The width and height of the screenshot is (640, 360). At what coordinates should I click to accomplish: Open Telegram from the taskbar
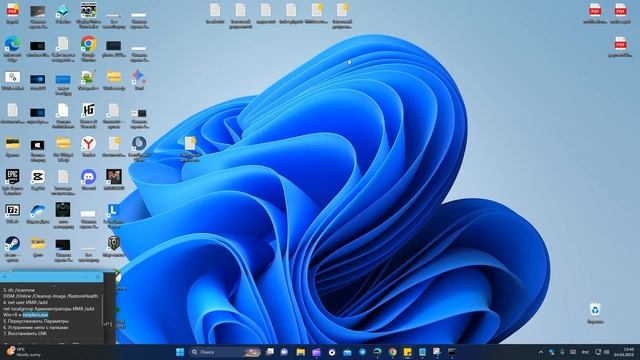tap(362, 352)
